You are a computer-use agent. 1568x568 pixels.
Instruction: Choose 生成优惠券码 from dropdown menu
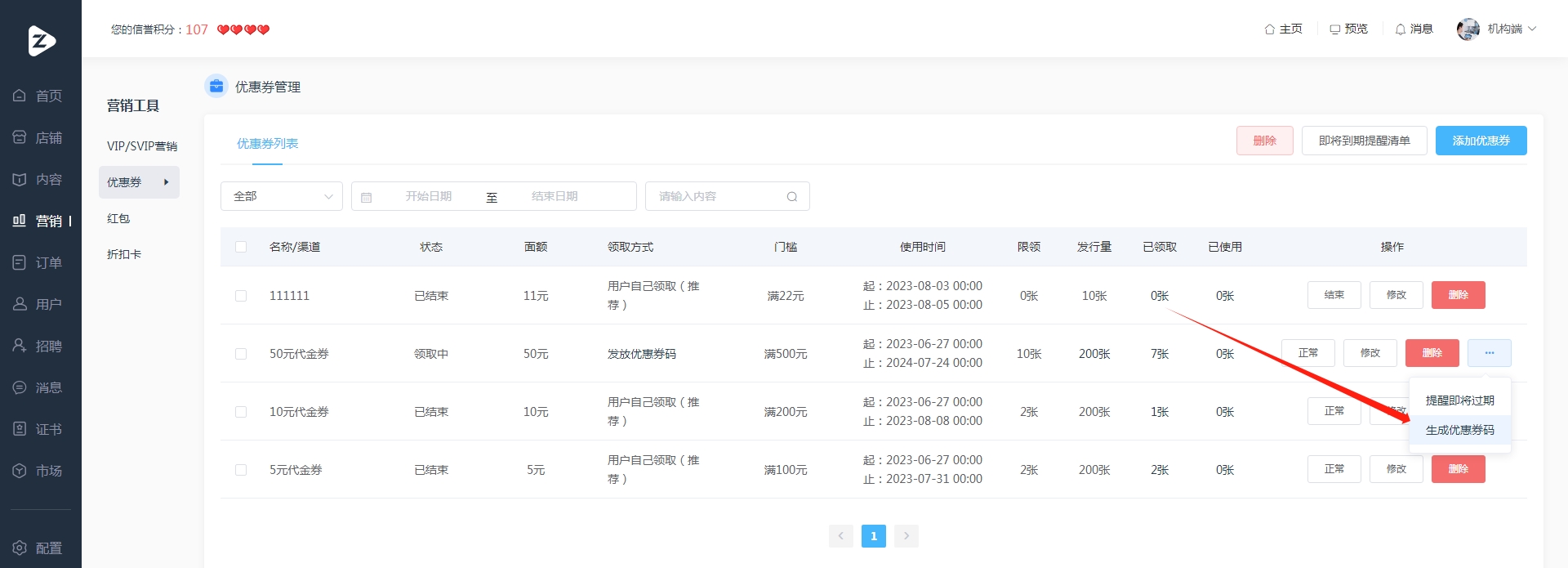coord(1460,430)
